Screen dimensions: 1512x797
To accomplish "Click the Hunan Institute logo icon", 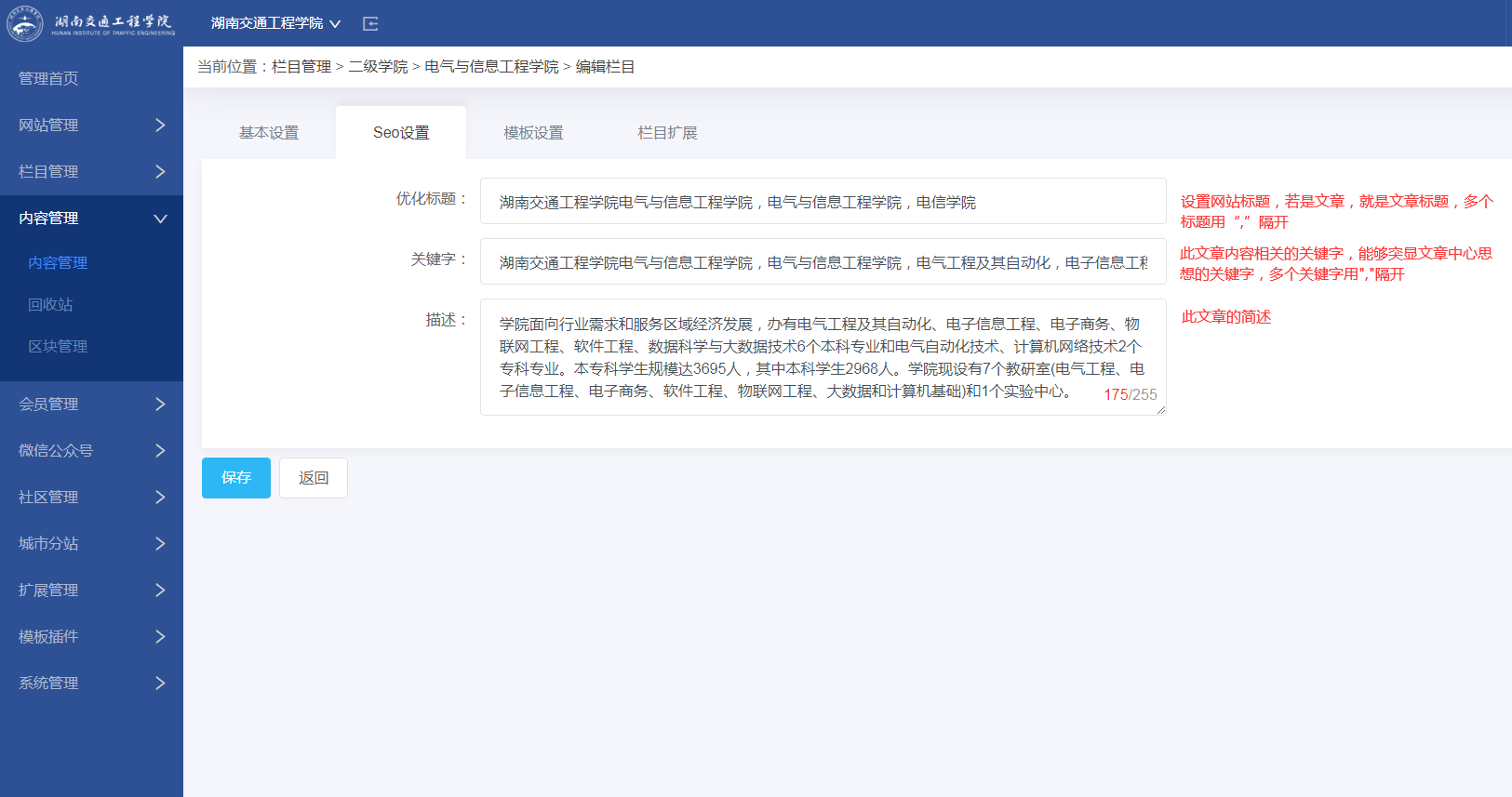I will [x=25, y=23].
